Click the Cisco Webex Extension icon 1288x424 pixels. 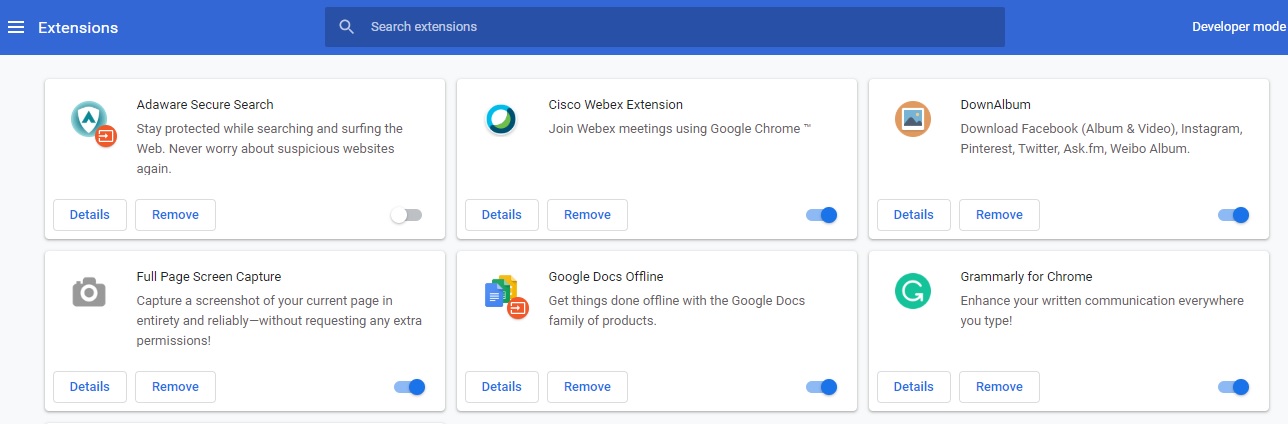pyautogui.click(x=500, y=119)
